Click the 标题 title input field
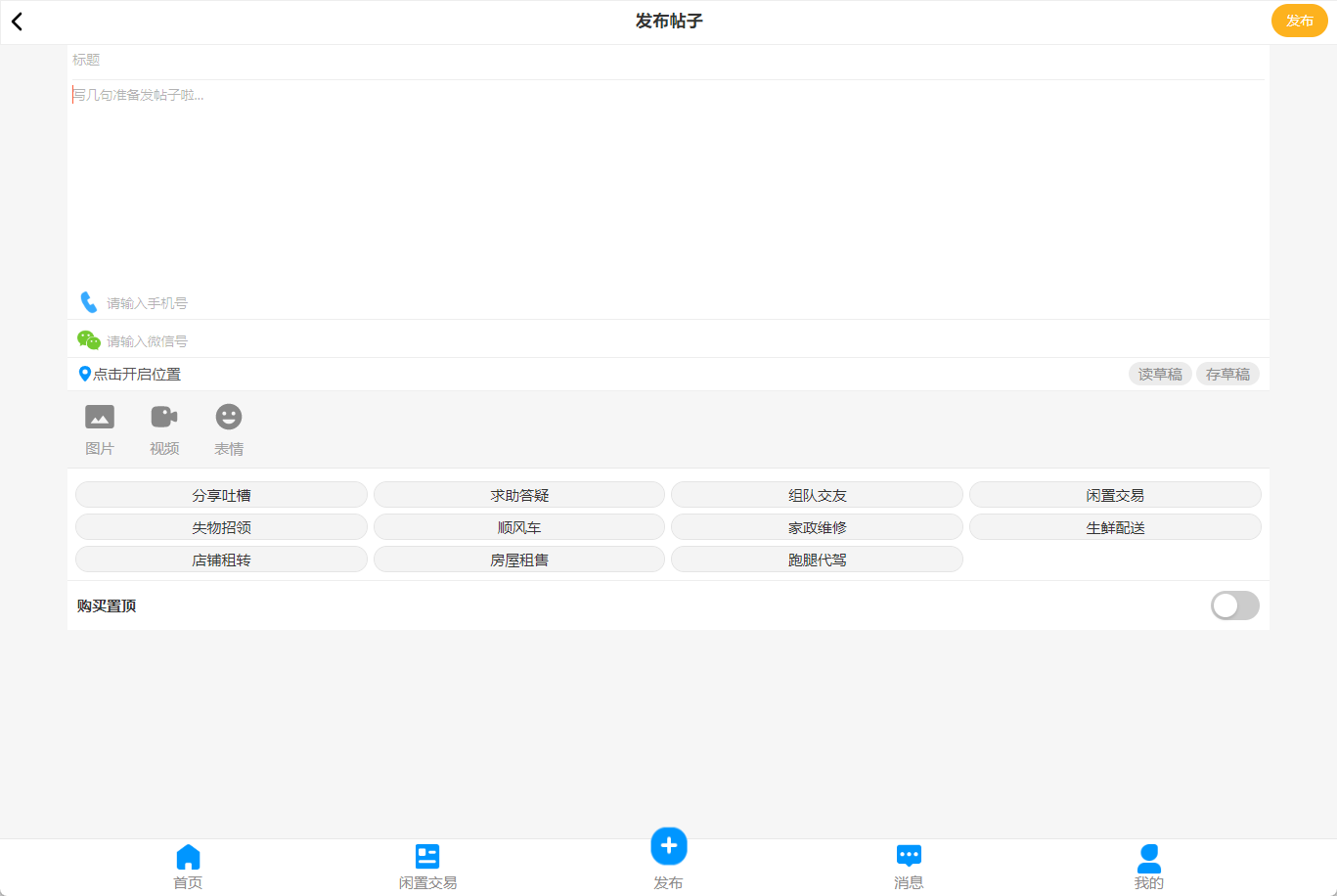 [665, 61]
